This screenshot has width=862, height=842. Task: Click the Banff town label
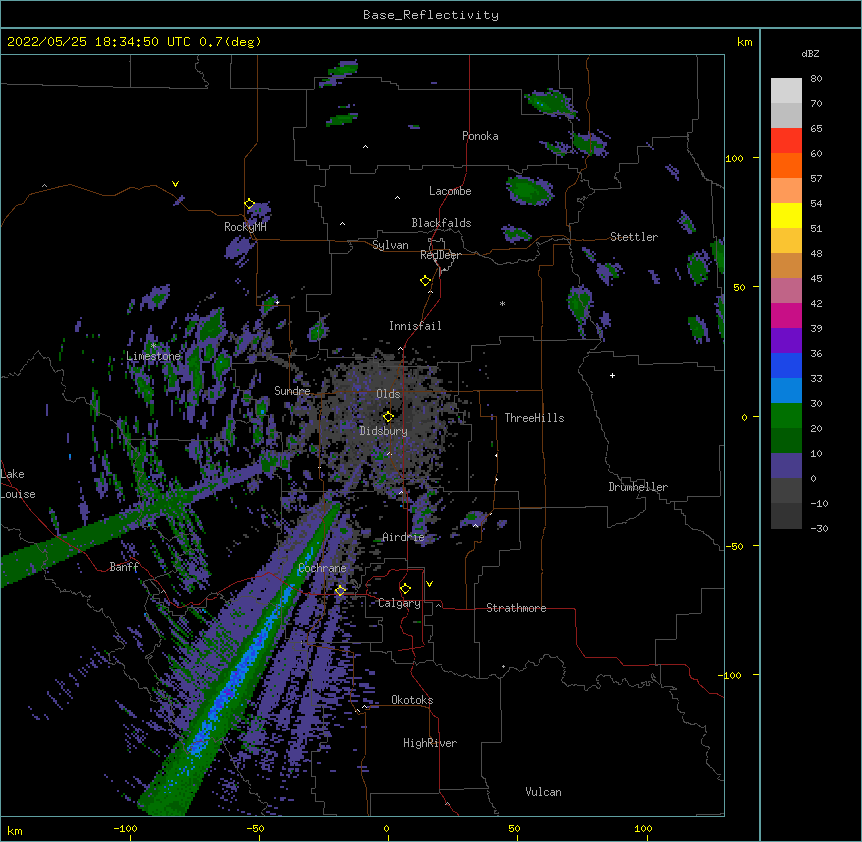point(124,567)
